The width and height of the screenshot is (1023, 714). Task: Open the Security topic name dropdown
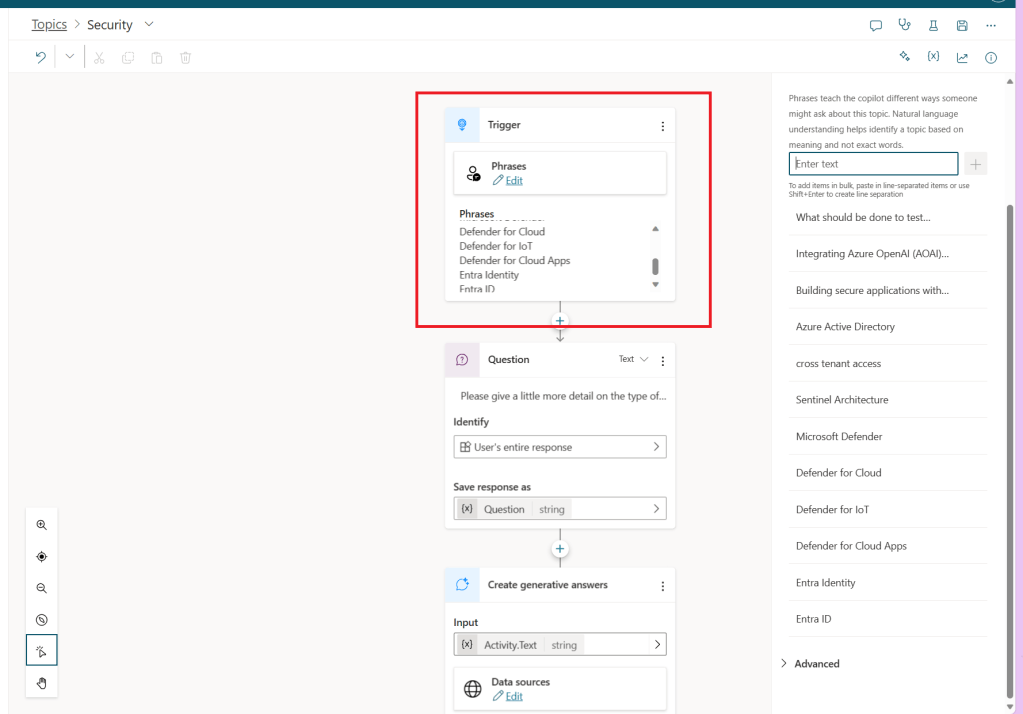pyautogui.click(x=149, y=24)
